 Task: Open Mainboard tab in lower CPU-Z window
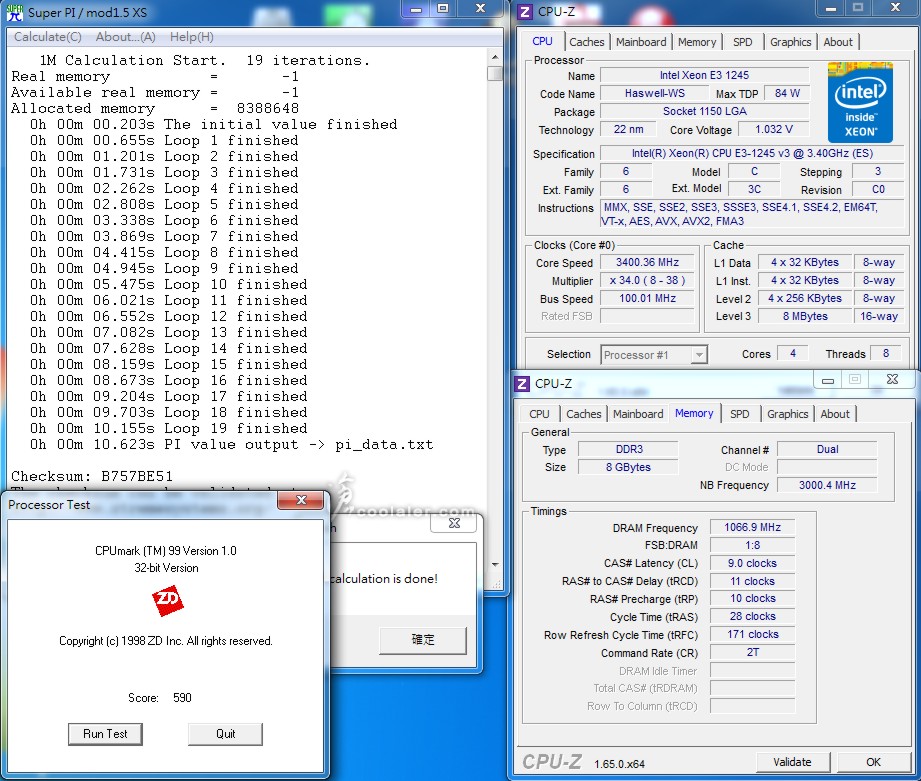pos(638,413)
